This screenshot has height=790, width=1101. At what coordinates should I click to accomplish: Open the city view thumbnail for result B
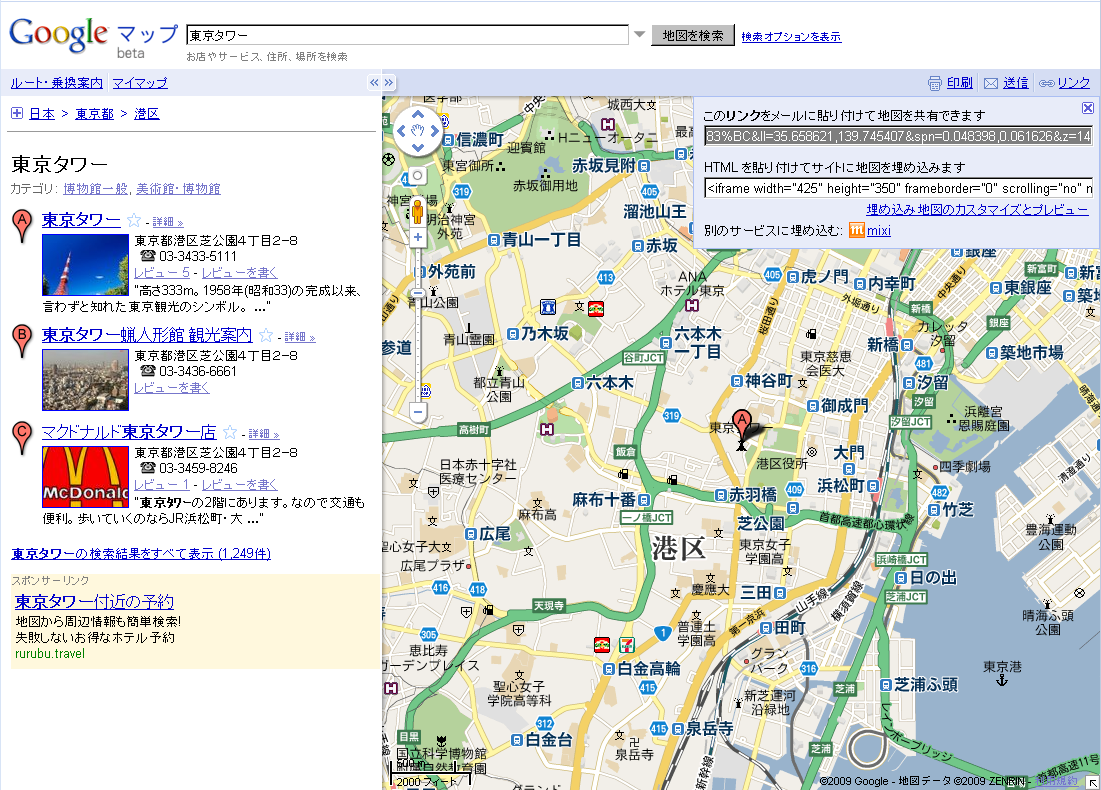coord(86,380)
